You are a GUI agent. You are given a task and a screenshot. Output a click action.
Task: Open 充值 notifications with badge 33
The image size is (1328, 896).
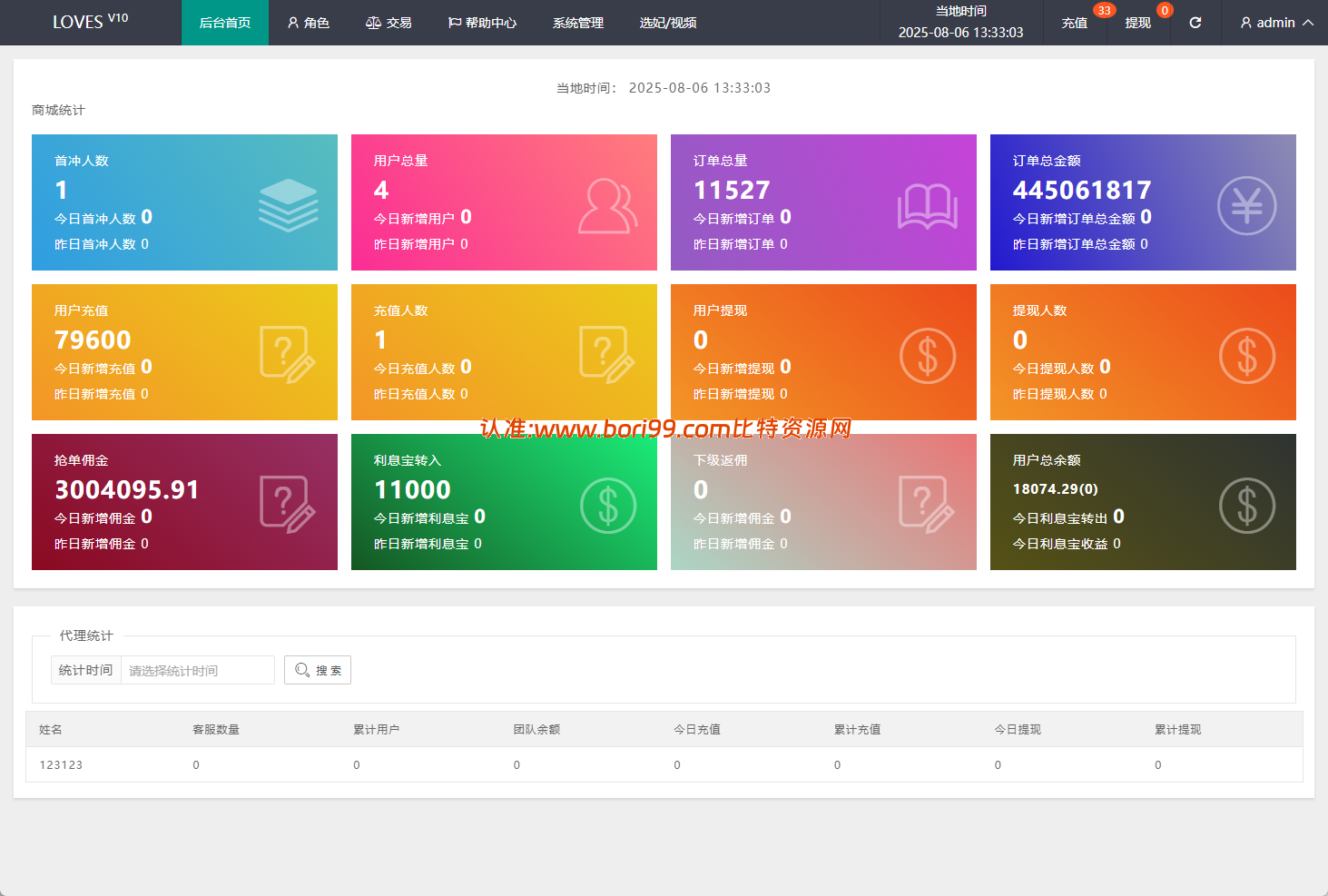pos(1075,23)
